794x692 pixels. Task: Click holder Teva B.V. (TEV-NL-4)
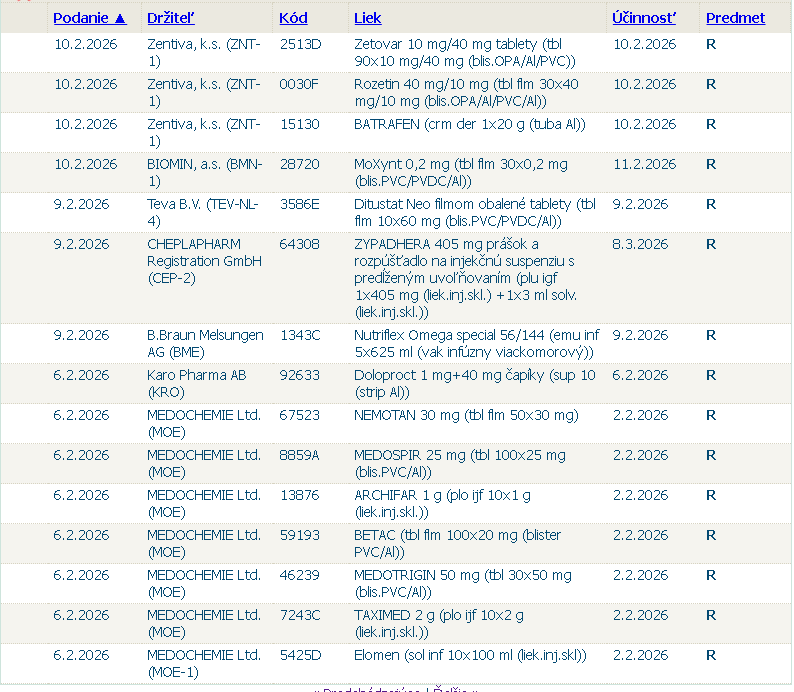click(x=203, y=213)
